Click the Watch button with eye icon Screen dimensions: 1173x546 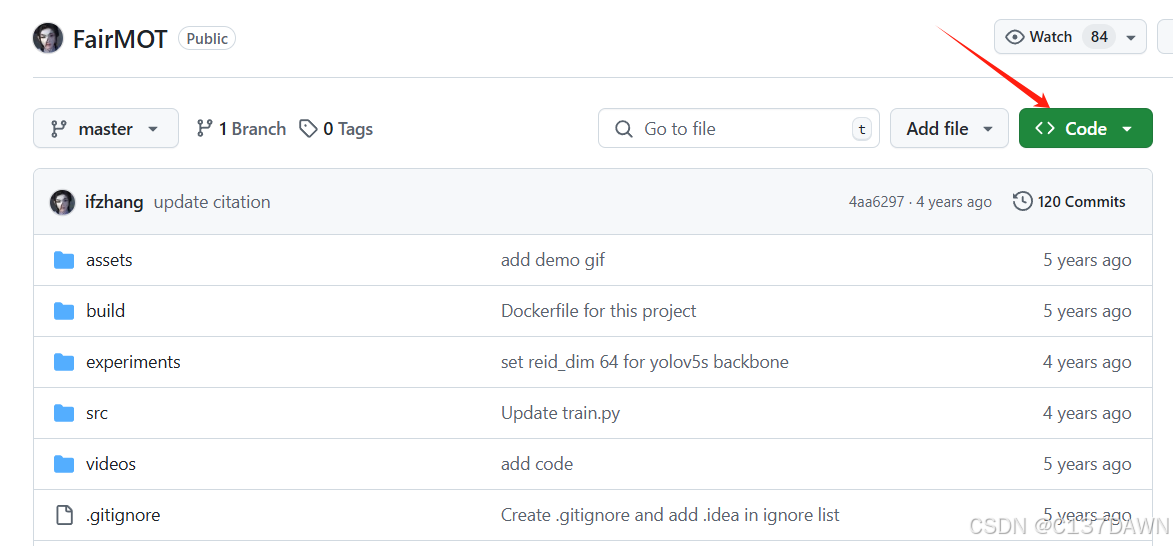click(1039, 37)
